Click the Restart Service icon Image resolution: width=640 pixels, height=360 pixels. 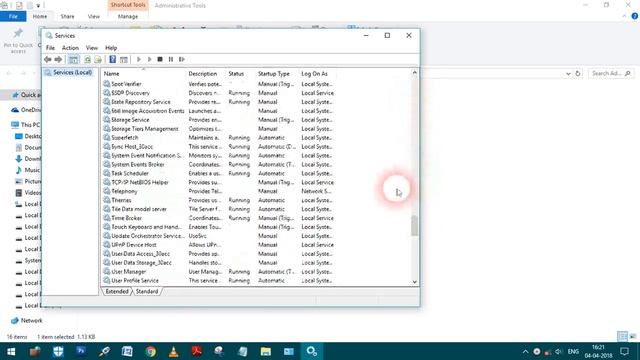tap(182, 60)
